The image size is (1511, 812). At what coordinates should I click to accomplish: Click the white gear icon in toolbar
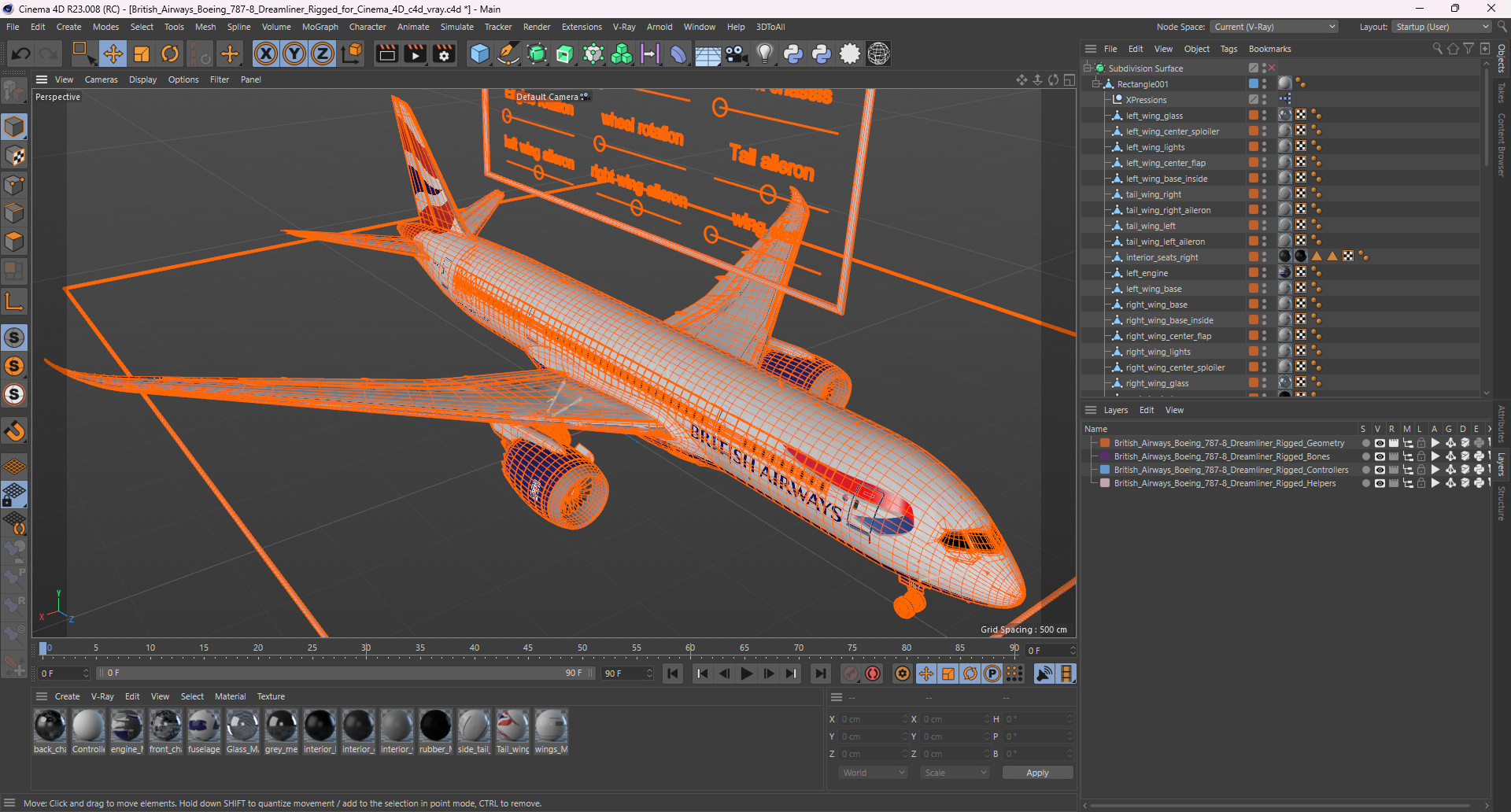click(x=850, y=54)
